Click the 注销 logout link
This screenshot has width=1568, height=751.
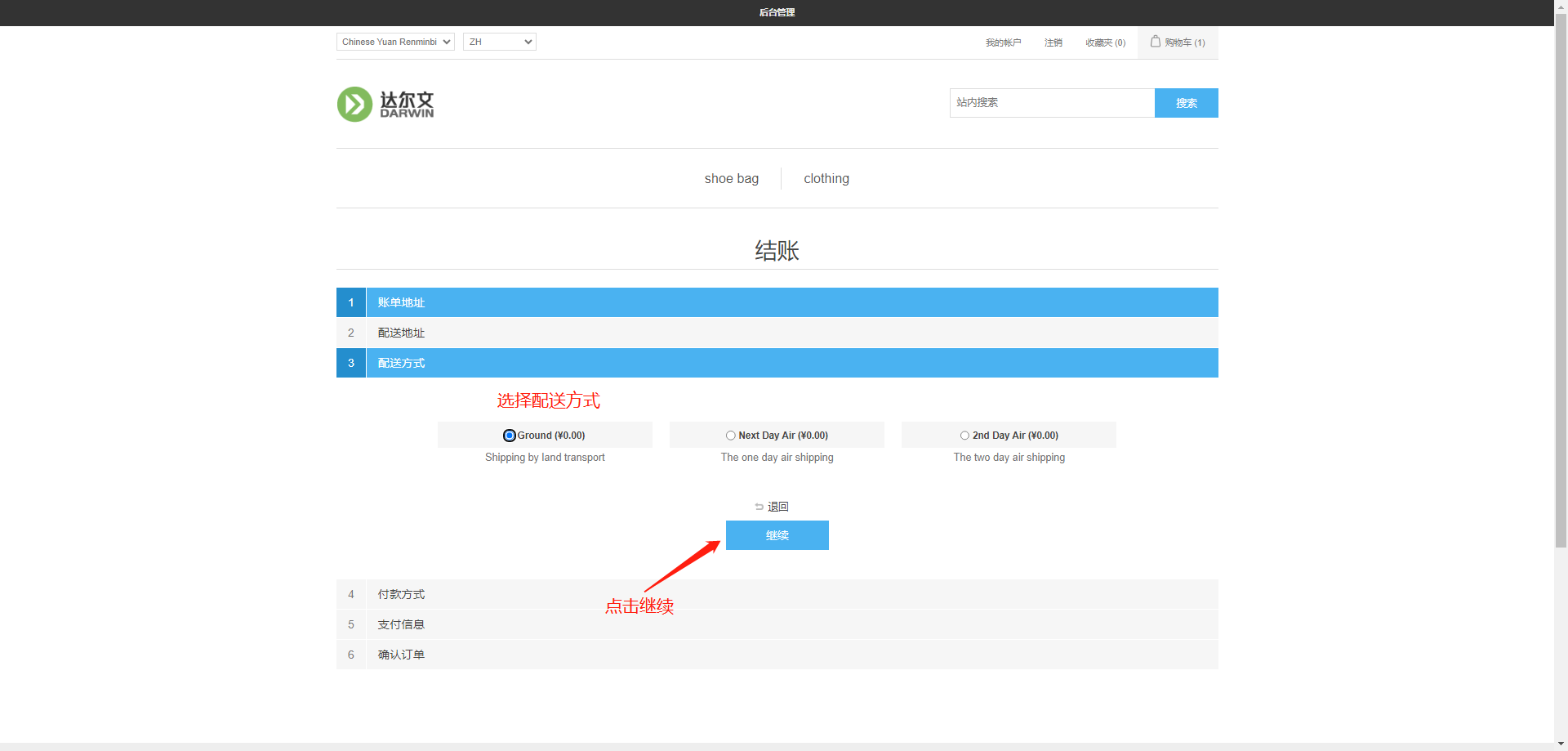(x=1053, y=42)
